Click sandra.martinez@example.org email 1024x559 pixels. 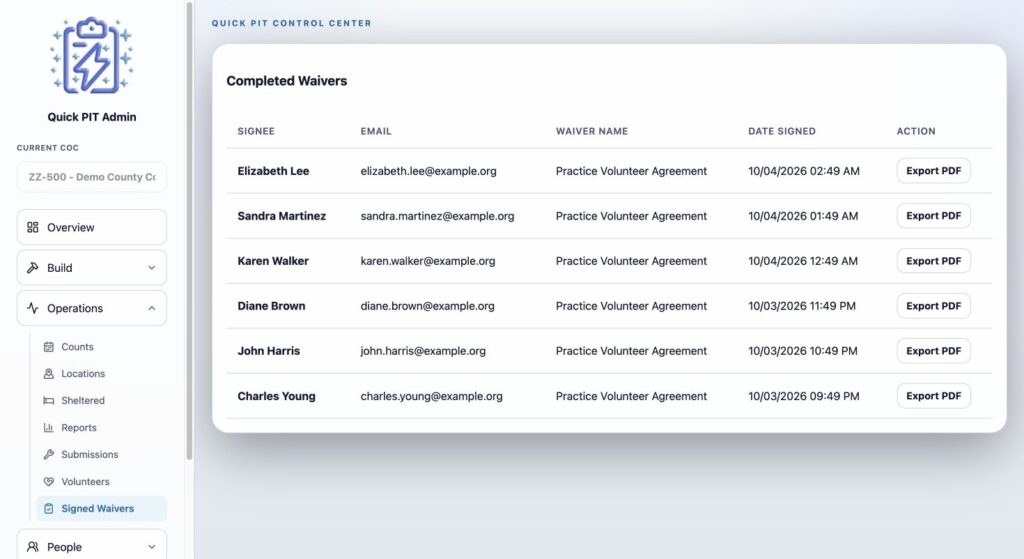pos(438,216)
